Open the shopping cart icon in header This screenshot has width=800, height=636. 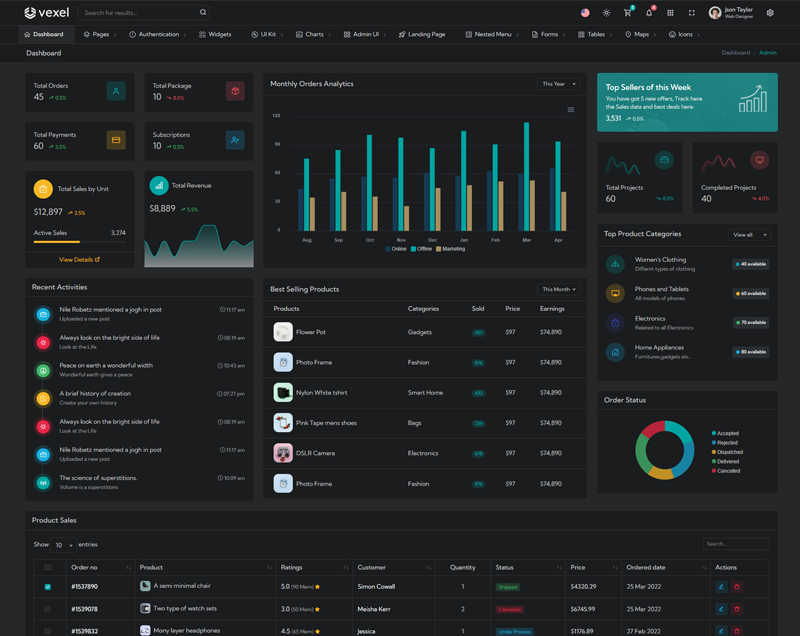(628, 13)
